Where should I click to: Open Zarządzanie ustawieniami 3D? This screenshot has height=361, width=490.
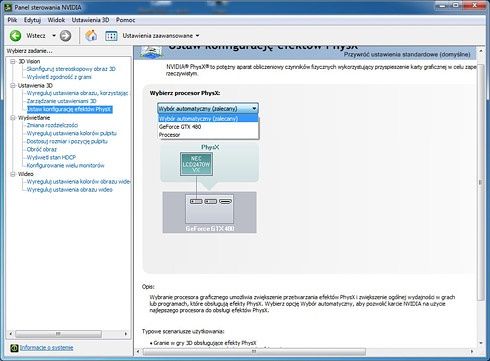(x=61, y=101)
